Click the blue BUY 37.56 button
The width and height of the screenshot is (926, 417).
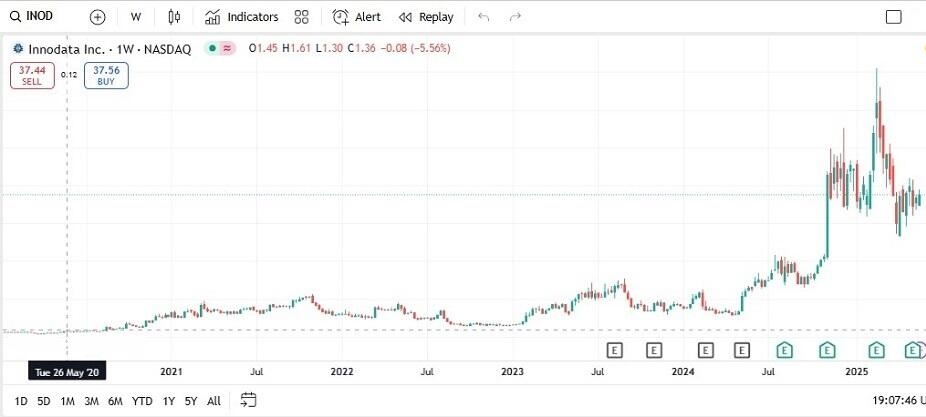tap(106, 75)
